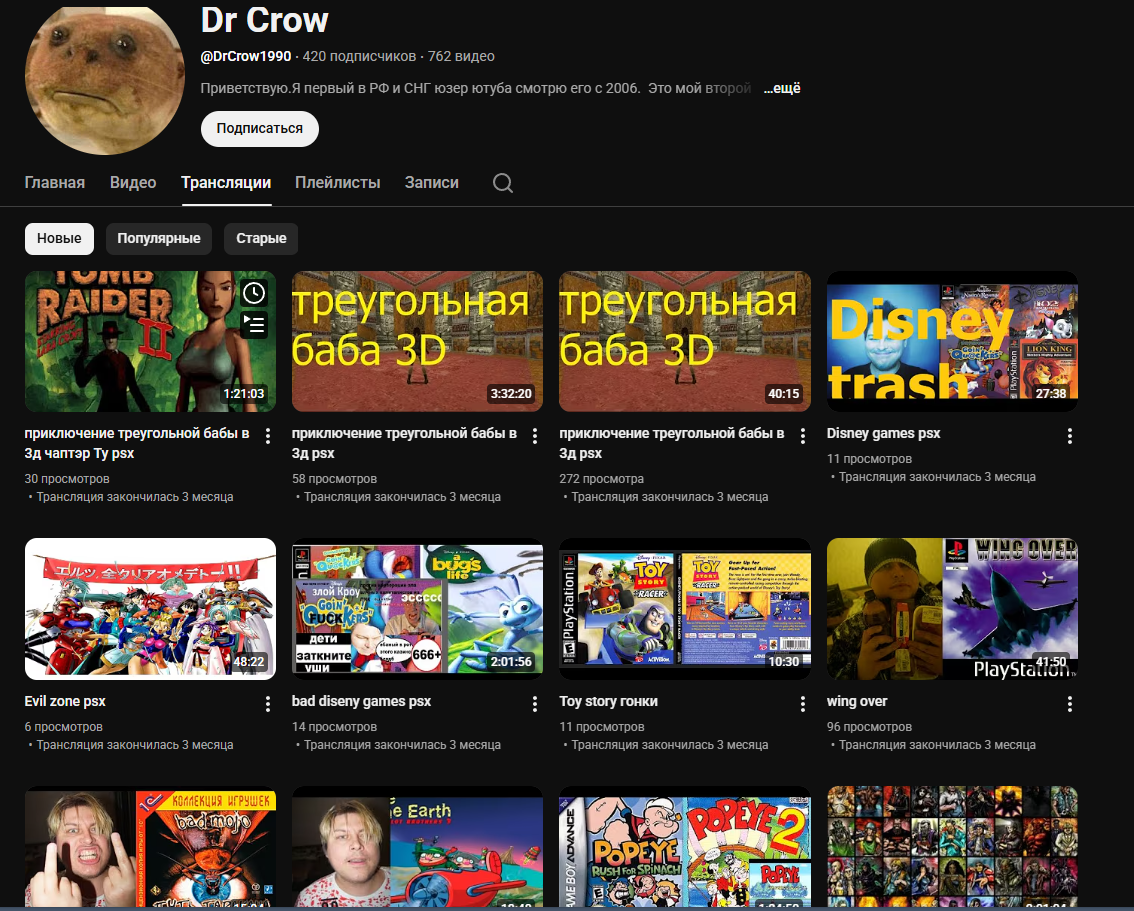Play the Evil zone anime thumbnail 48:22
Screen dimensions: 1134x911
pyautogui.click(x=150, y=609)
